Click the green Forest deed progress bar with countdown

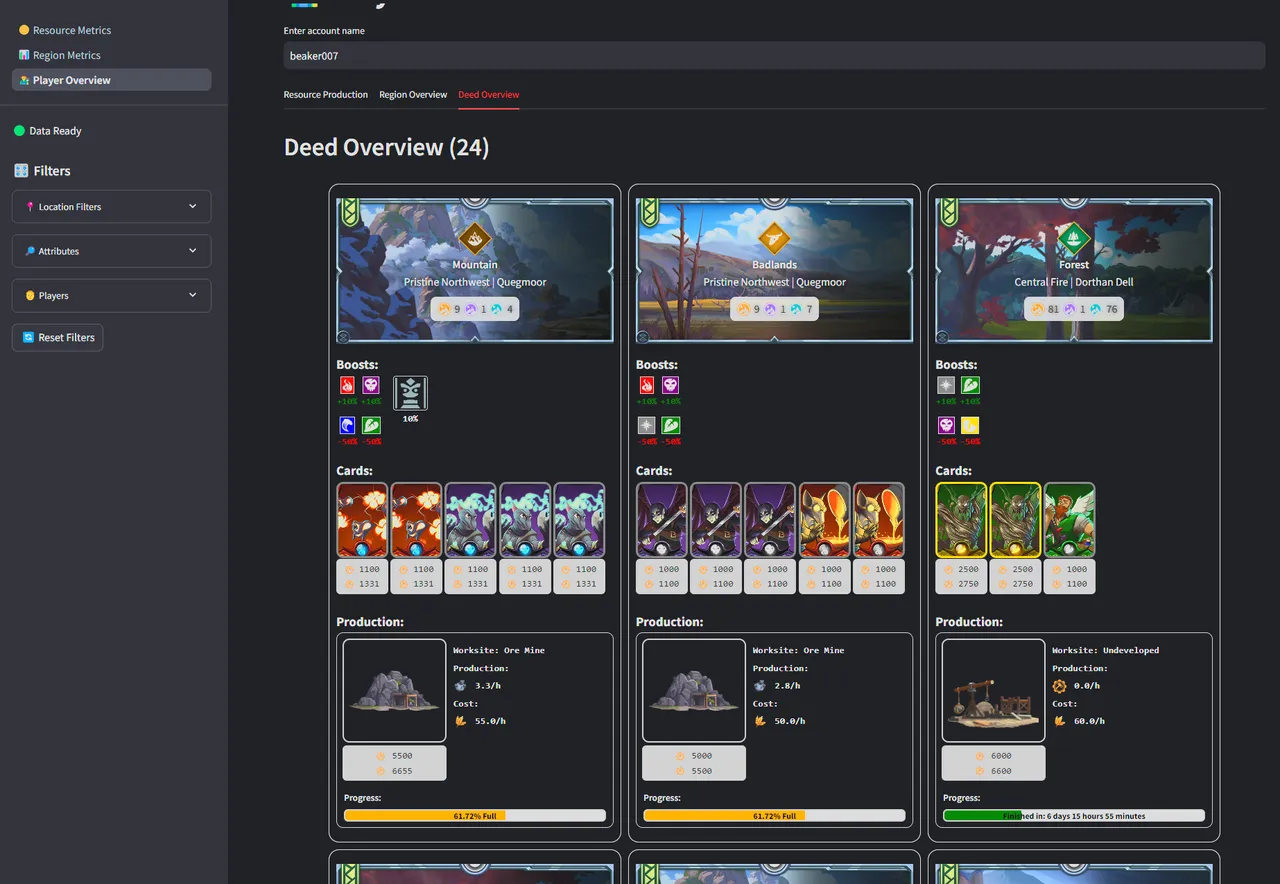1074,816
